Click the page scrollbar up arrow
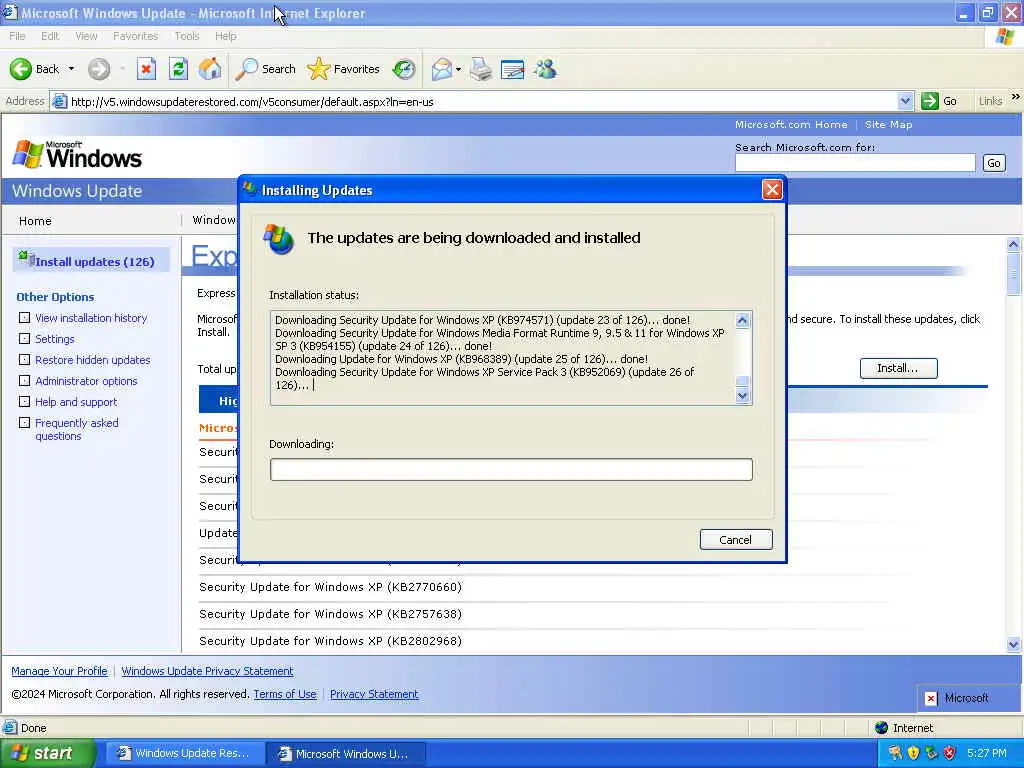 click(1013, 244)
